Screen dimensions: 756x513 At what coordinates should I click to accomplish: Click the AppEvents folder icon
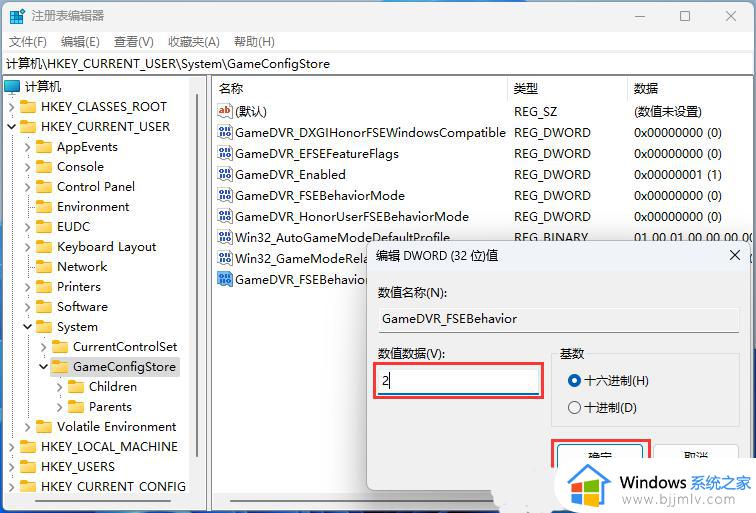43,147
